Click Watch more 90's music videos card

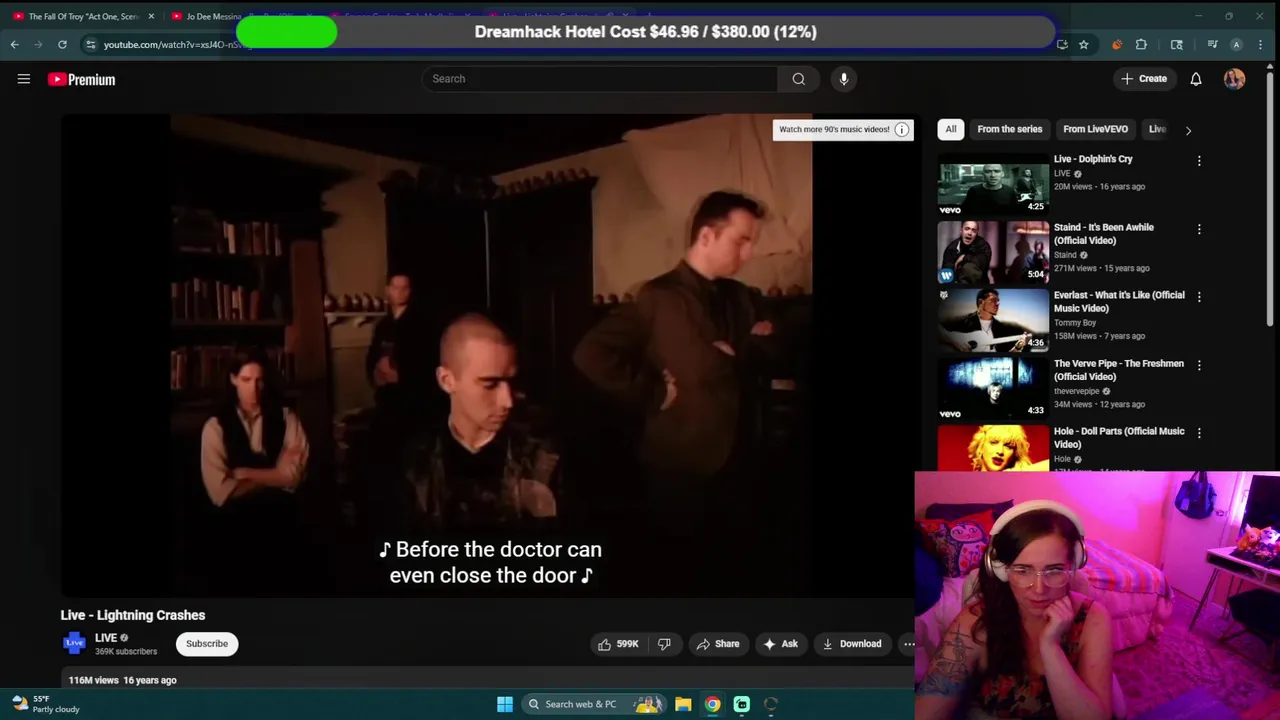[842, 129]
